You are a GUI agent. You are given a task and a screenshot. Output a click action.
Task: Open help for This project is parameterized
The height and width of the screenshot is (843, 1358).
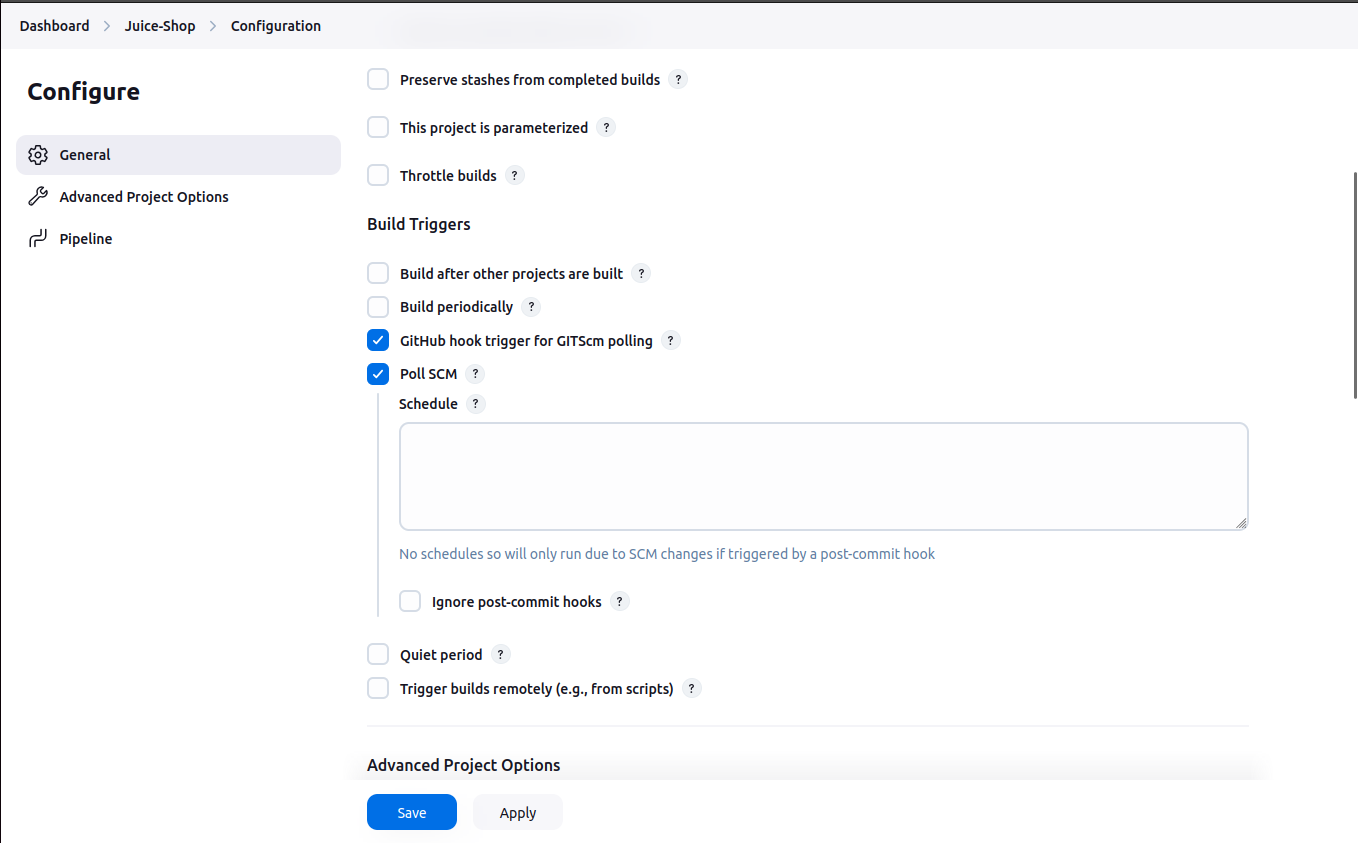tap(606, 128)
